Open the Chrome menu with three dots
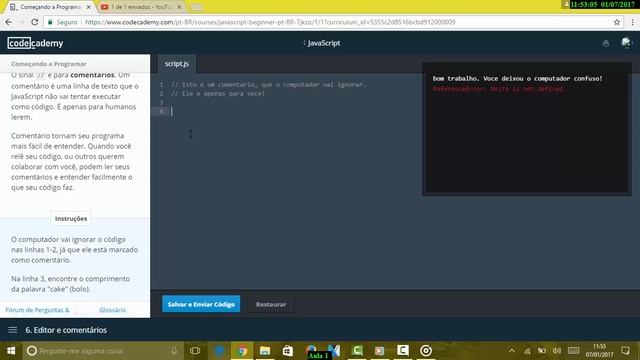This screenshot has height=360, width=640. click(x=632, y=22)
